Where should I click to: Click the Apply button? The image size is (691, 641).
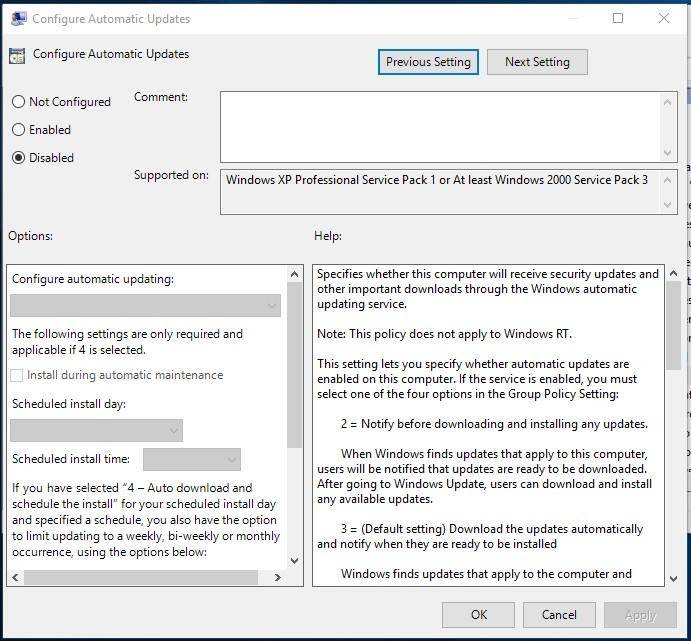click(x=640, y=615)
